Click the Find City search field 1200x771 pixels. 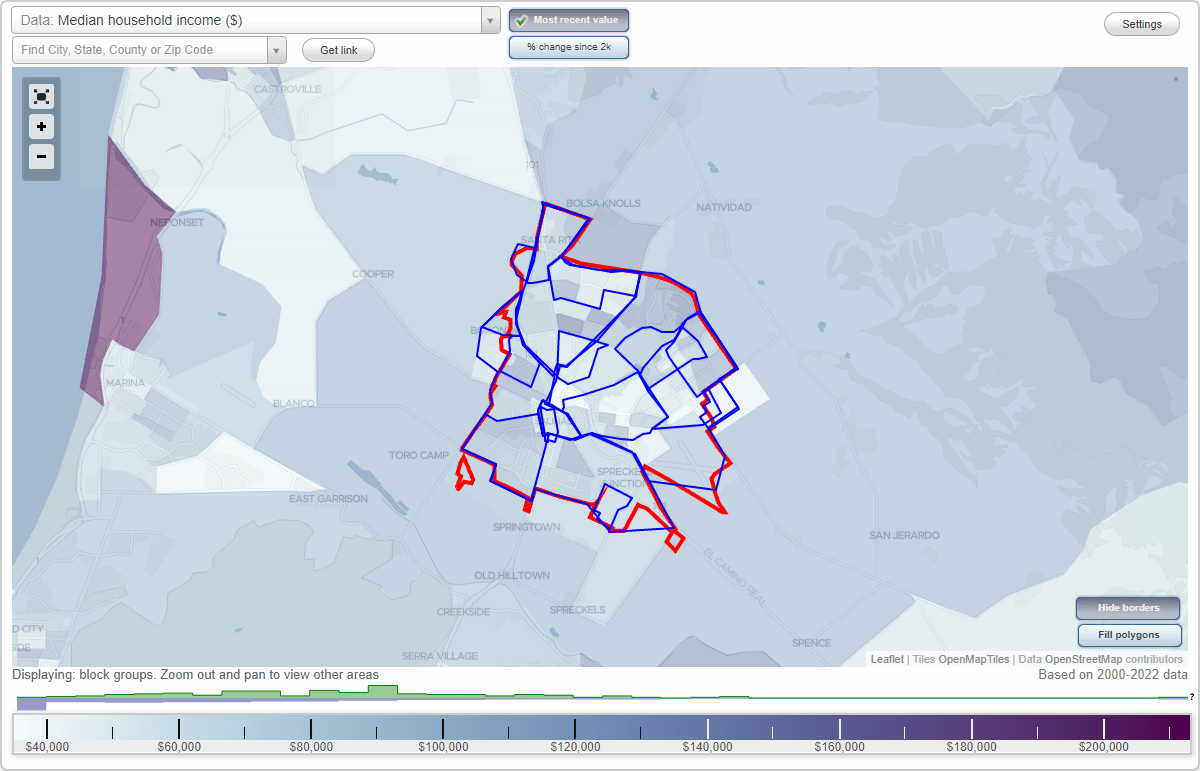click(x=140, y=47)
